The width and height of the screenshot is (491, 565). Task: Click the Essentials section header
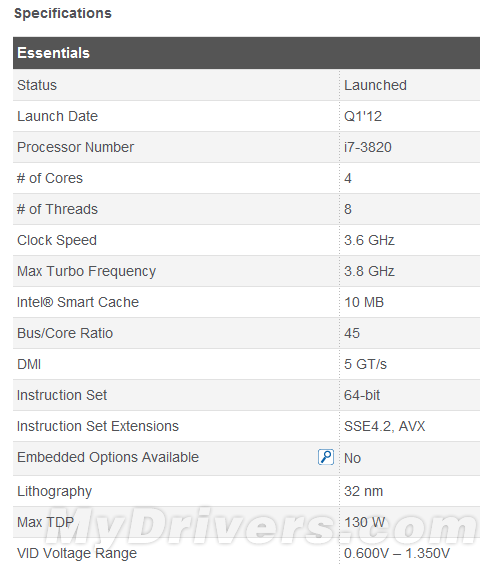pos(246,53)
